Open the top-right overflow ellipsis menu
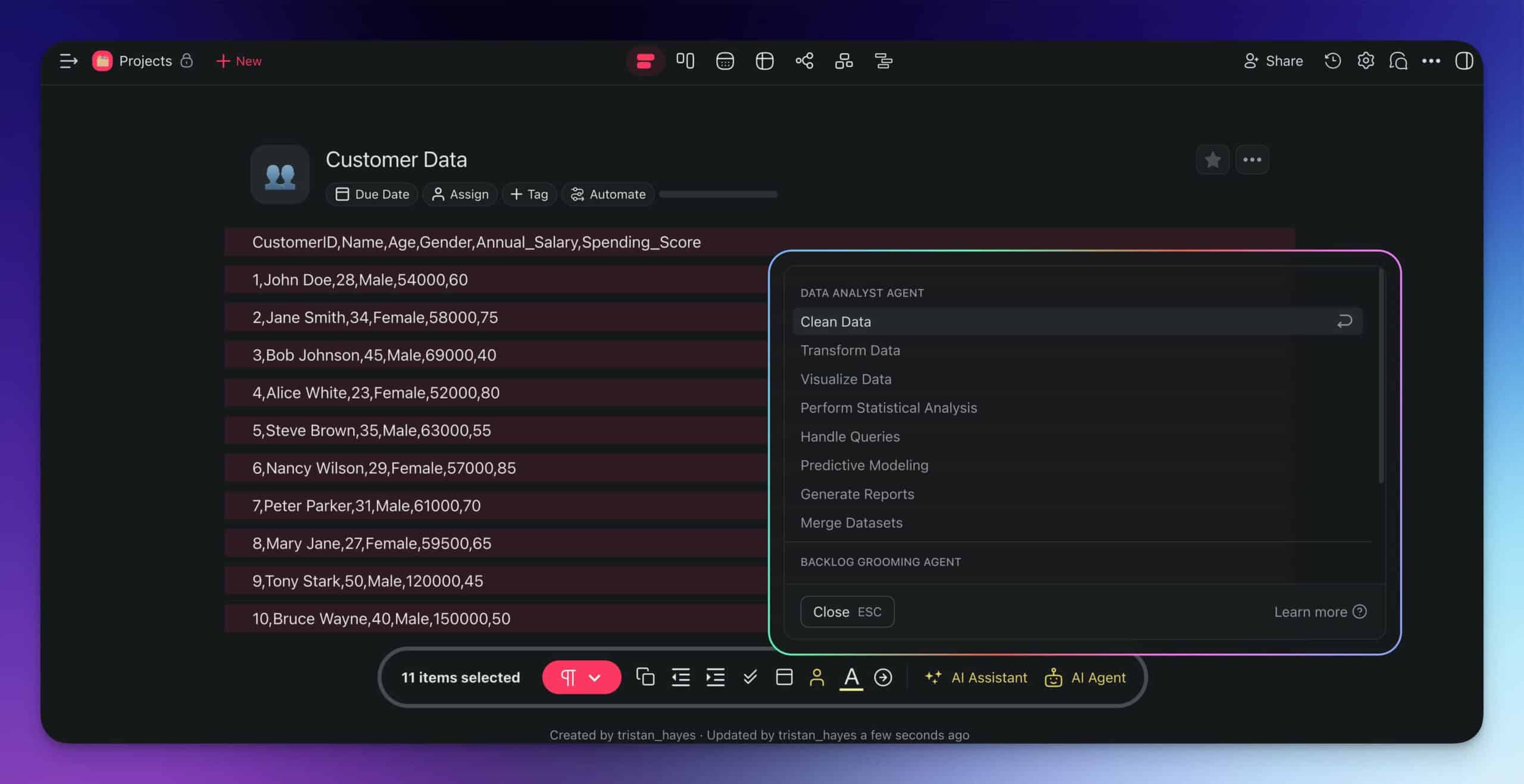Image resolution: width=1524 pixels, height=784 pixels. [x=1432, y=61]
